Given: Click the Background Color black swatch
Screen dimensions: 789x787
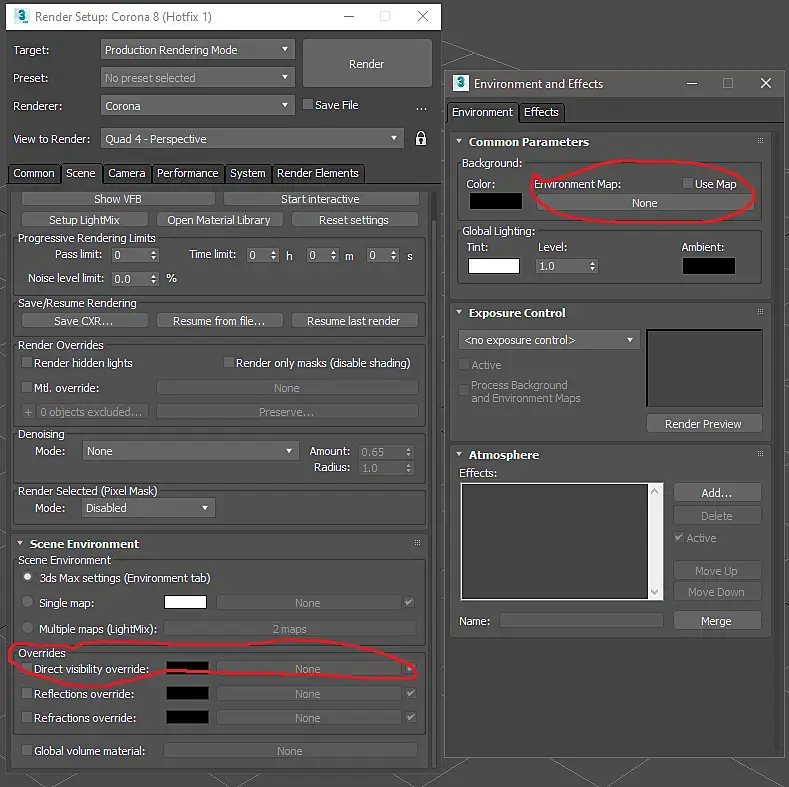Looking at the screenshot, I should click(496, 201).
